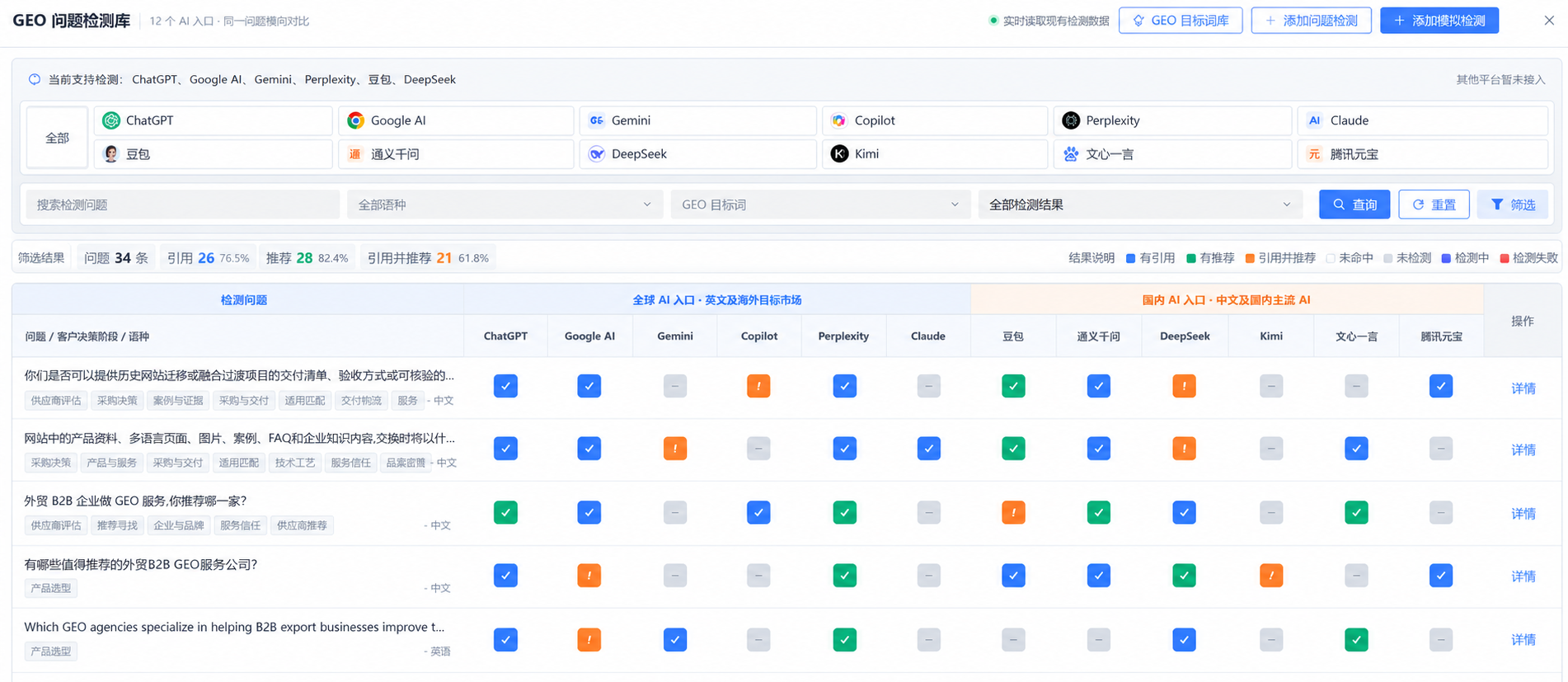Viewport: 1568px width, 682px height.
Task: Open green ChatGPT result in 外贸 B2B 企业做 GEO row
Action: [x=505, y=512]
